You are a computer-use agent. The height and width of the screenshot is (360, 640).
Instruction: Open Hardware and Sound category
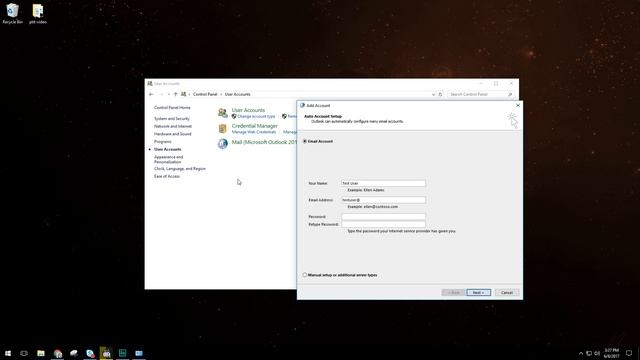pyautogui.click(x=172, y=134)
